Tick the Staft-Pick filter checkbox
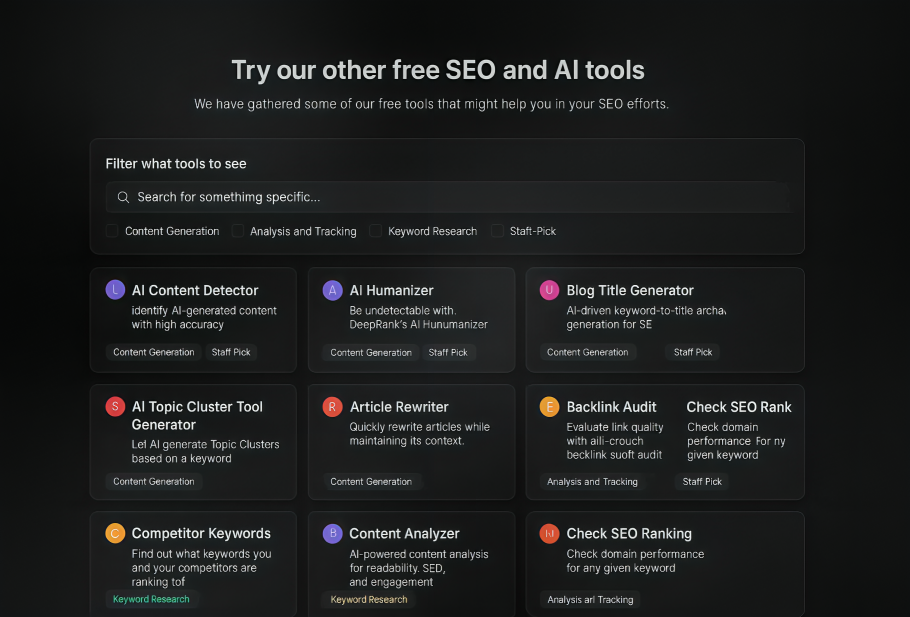The image size is (910, 617). pyautogui.click(x=497, y=231)
